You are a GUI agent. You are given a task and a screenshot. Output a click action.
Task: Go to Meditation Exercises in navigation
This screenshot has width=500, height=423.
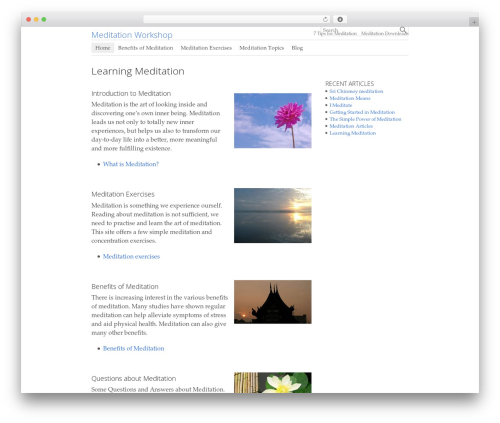206,48
